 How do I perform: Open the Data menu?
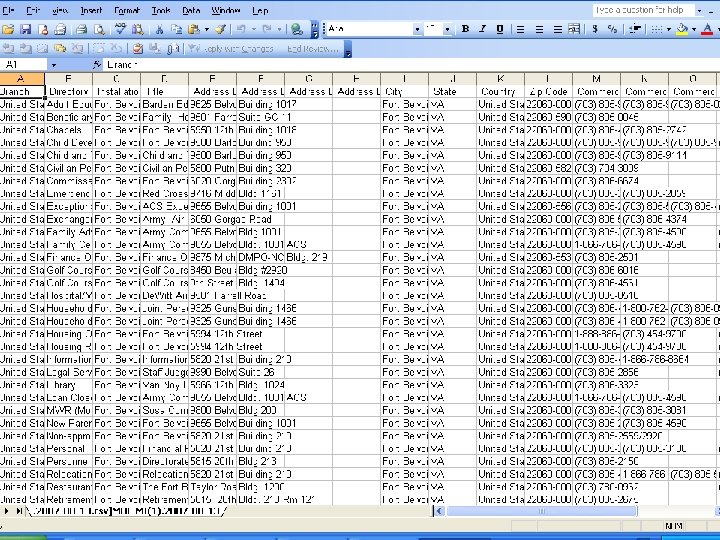coord(191,10)
